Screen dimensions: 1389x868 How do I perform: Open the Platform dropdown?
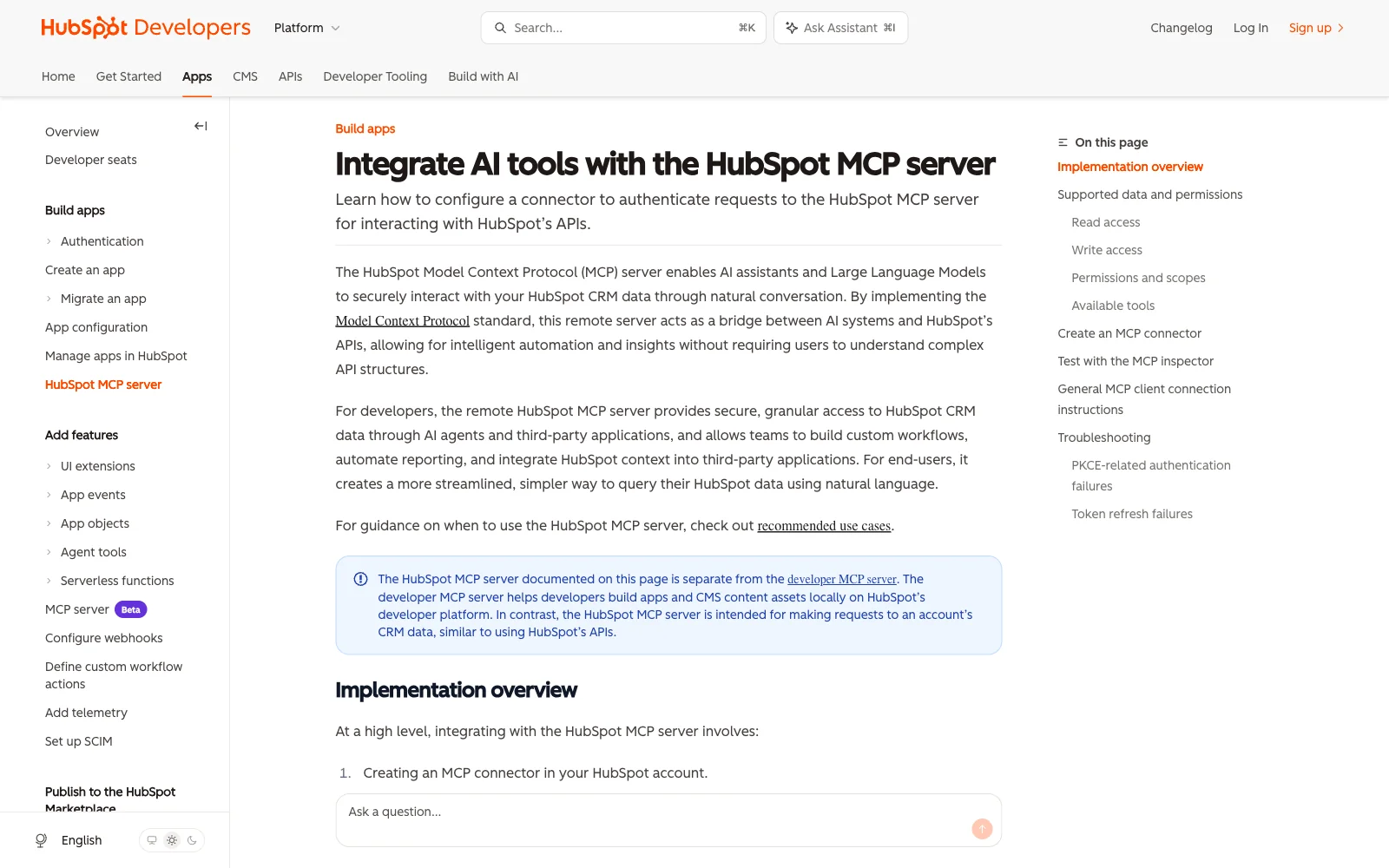307,28
